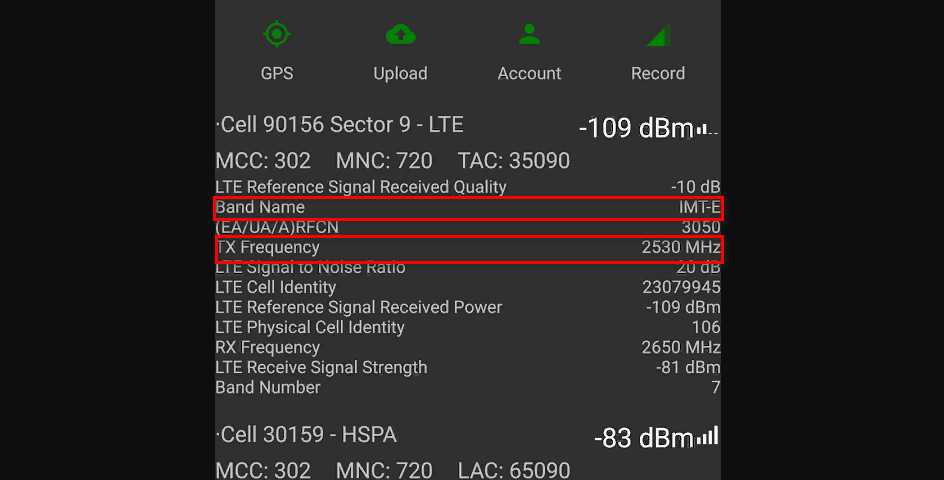The image size is (944, 480).
Task: Select the GPS text label
Action: [277, 73]
